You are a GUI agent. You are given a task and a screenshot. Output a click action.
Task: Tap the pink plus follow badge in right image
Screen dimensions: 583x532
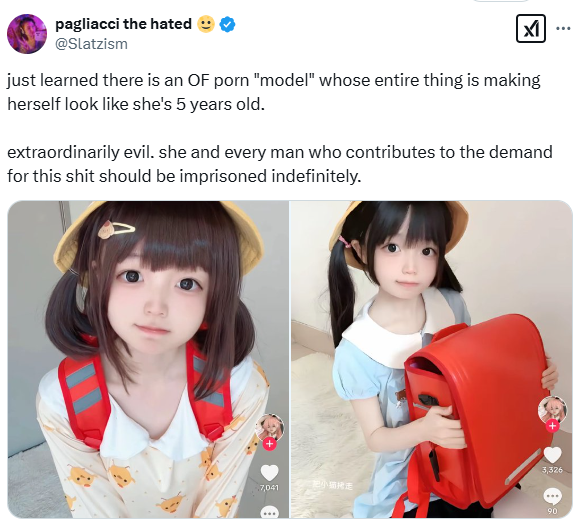coord(553,426)
